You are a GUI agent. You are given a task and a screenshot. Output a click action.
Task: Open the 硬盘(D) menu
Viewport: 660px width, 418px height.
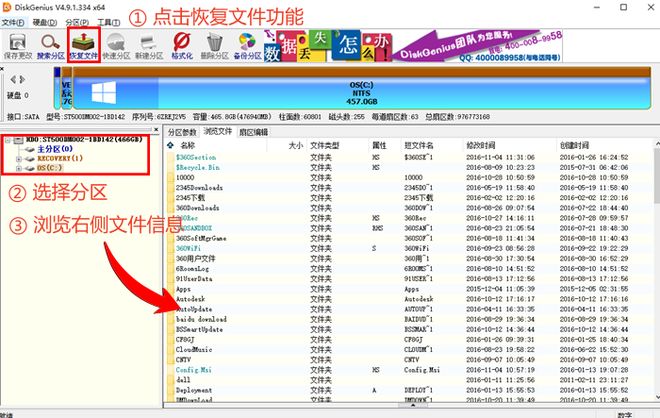click(45, 22)
